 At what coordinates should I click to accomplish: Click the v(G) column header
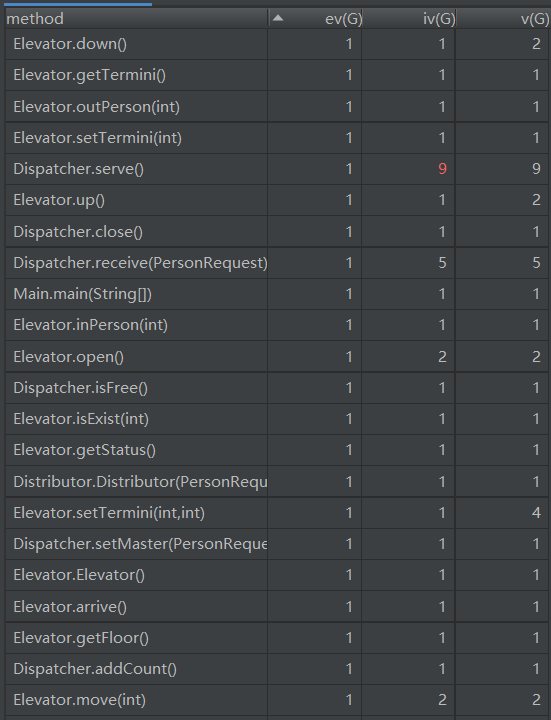503,18
